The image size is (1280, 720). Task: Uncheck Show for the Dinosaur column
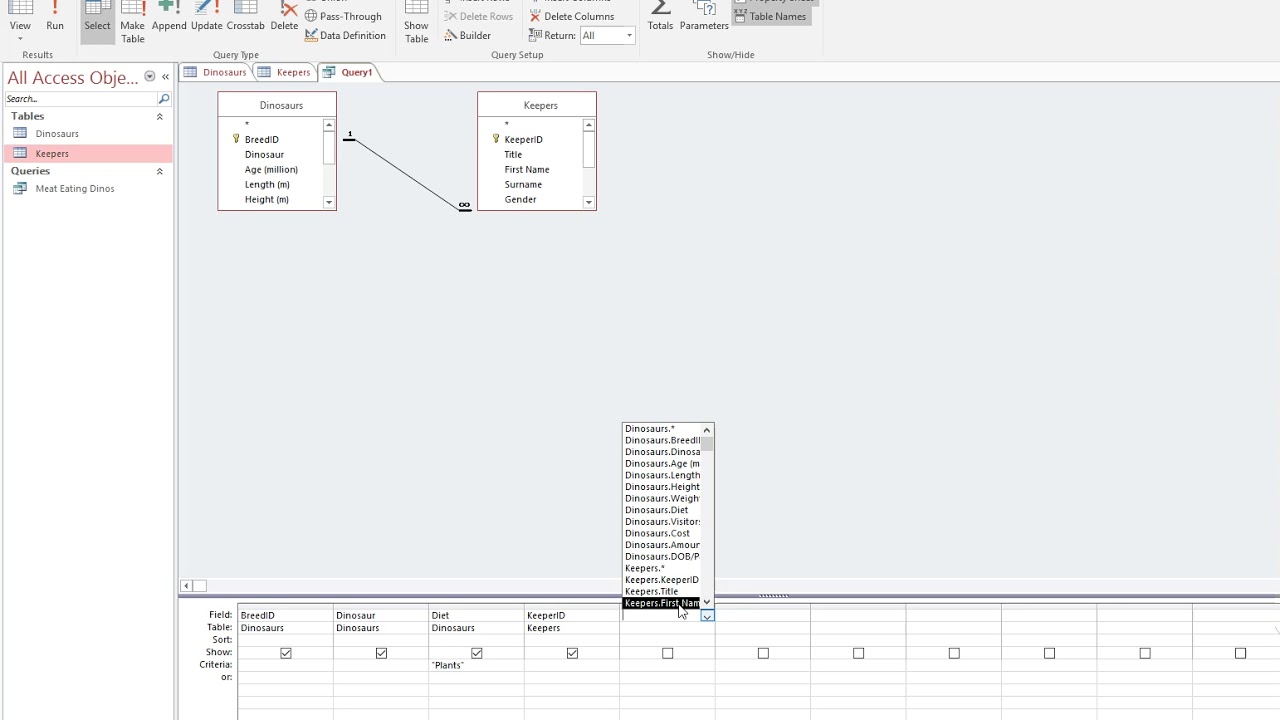click(x=381, y=653)
